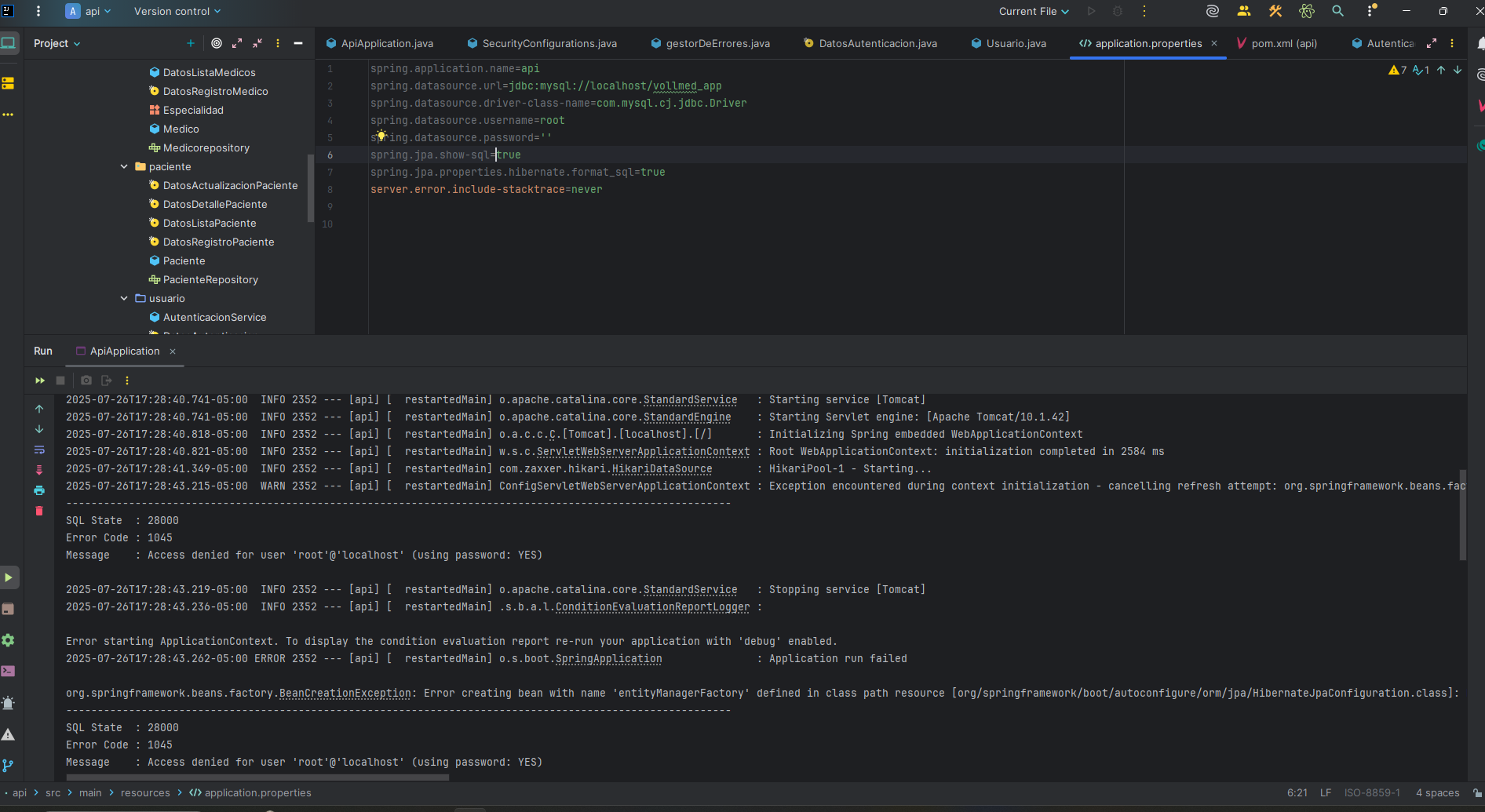Select the ApiApplication run tab

pyautogui.click(x=118, y=351)
